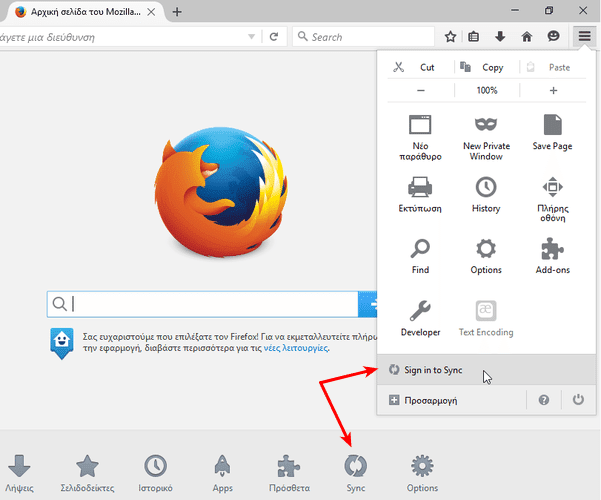This screenshot has width=601, height=500.
Task: Follow the νέες λειτουργίες link
Action: 296,348
